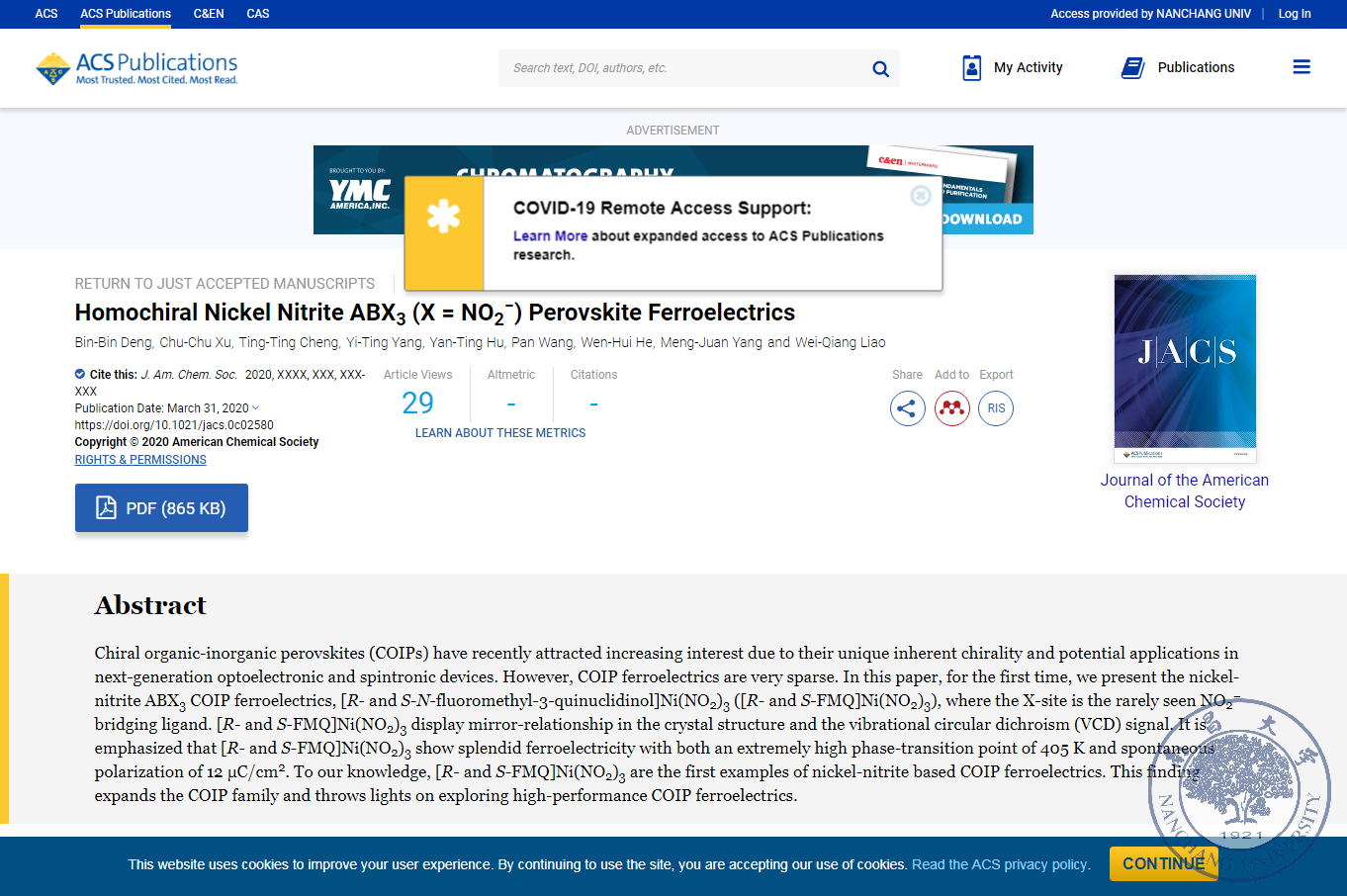Image resolution: width=1347 pixels, height=896 pixels.
Task: Switch to the CAS tab
Action: point(258,14)
